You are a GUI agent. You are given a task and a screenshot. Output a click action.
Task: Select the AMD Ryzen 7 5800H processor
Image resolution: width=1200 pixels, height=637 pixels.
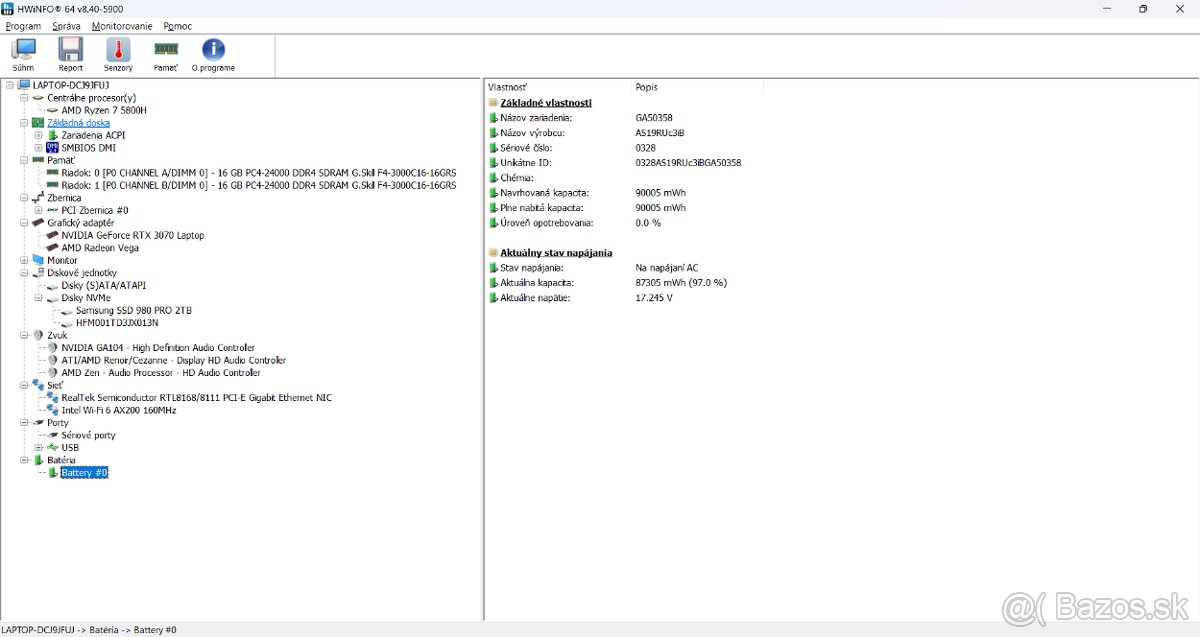[103, 110]
